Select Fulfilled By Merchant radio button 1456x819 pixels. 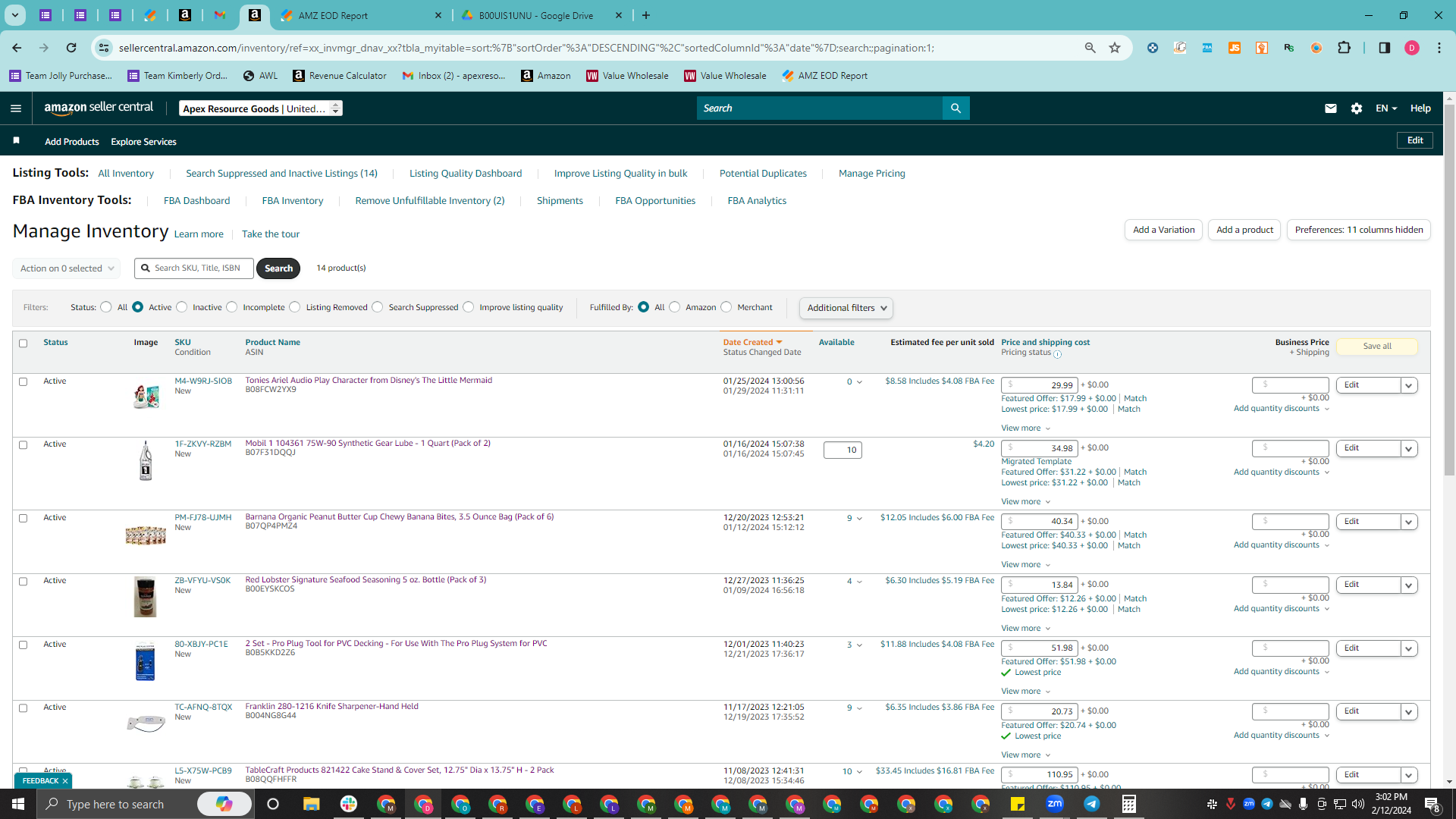coord(726,307)
